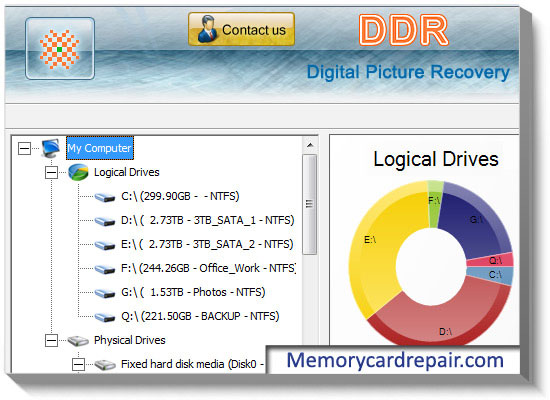Collapse the Physical Drives node
The height and width of the screenshot is (400, 550).
52,340
